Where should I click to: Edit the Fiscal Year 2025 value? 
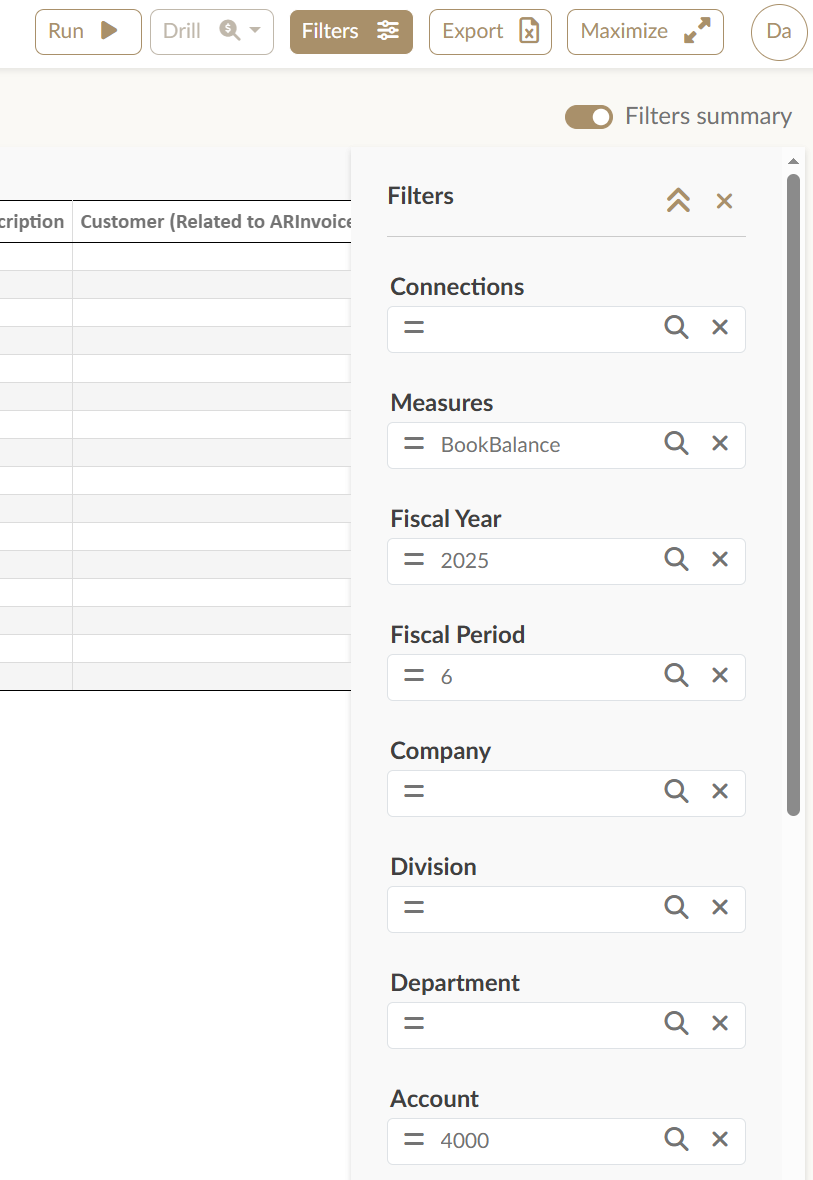[x=464, y=561]
